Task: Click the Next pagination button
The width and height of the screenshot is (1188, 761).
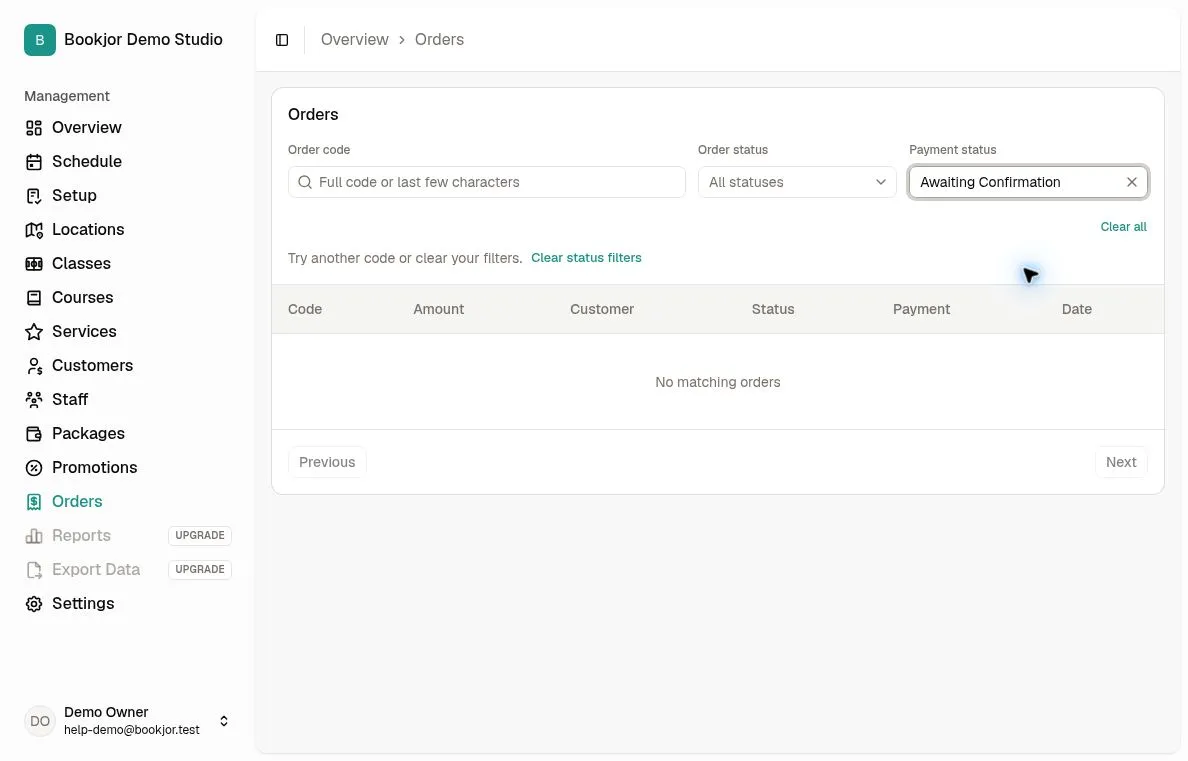Action: point(1121,463)
